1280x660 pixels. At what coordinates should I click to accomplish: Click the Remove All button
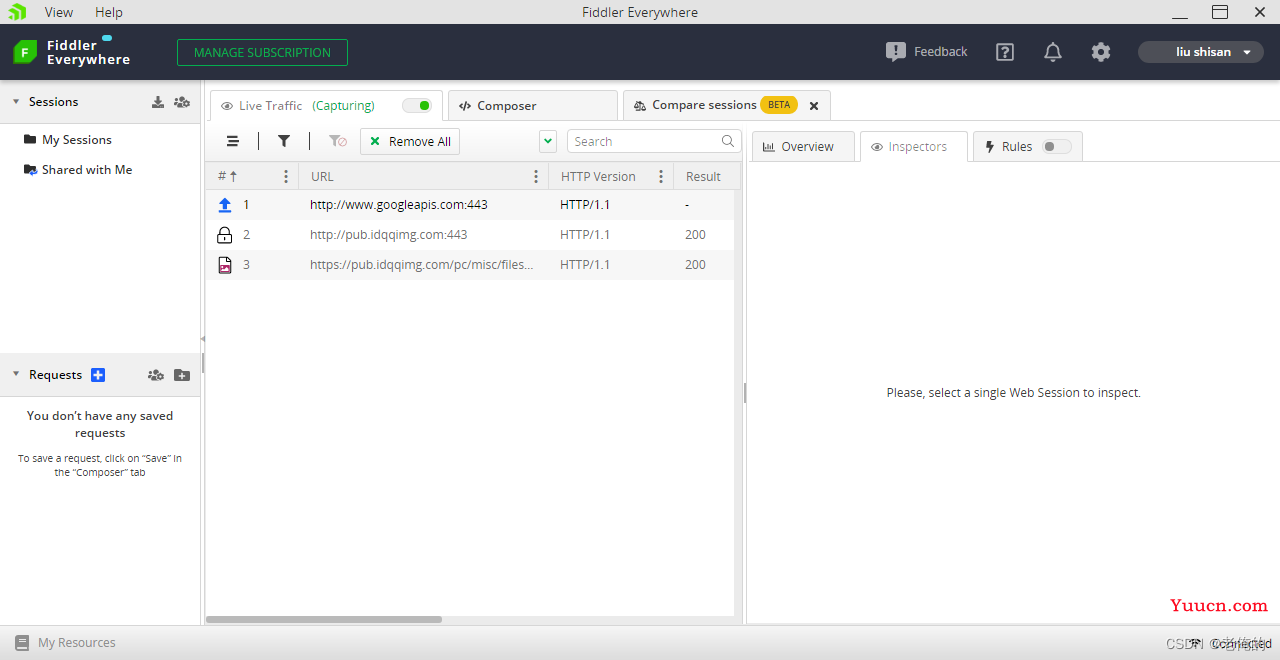(410, 142)
